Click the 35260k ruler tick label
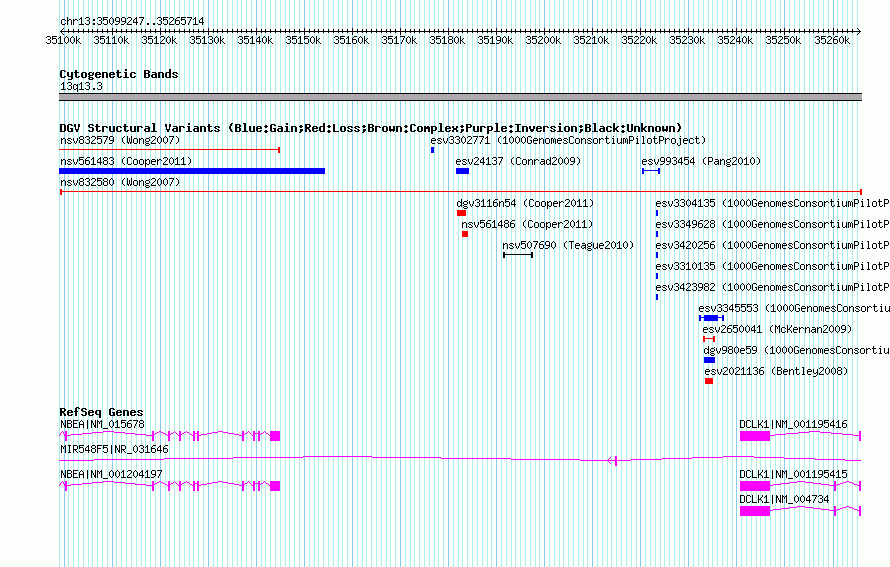Screen dimensions: 890x567 tap(832, 40)
